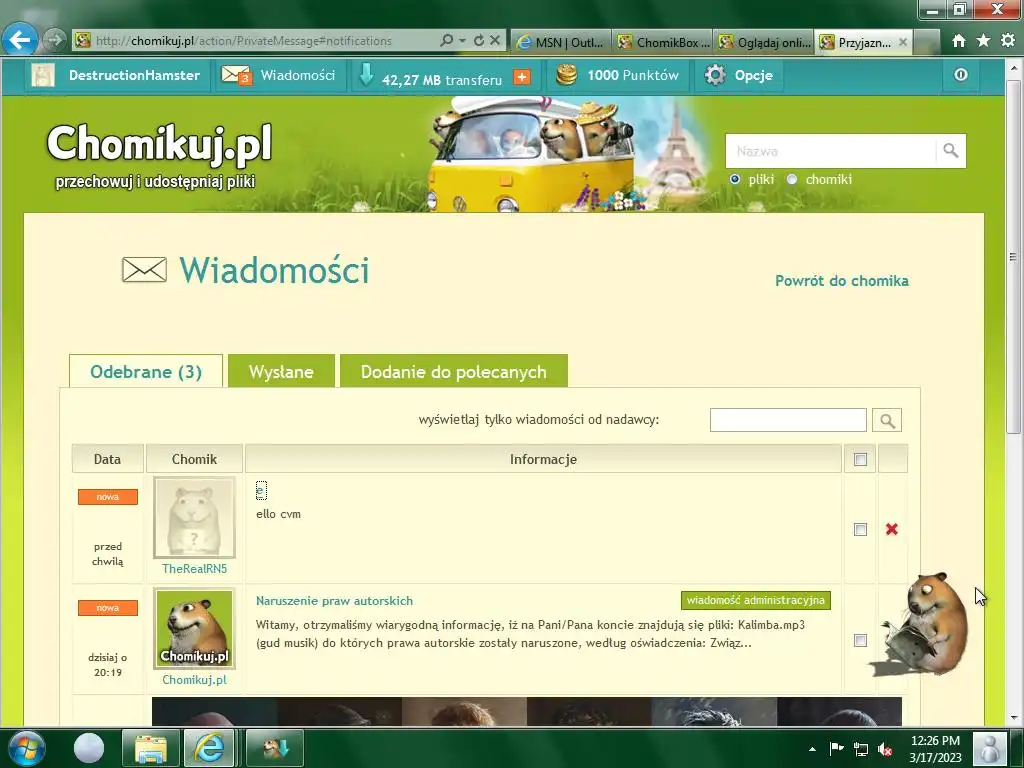The height and width of the screenshot is (768, 1024).
Task: Click the reading hamster mascot
Action: [923, 625]
